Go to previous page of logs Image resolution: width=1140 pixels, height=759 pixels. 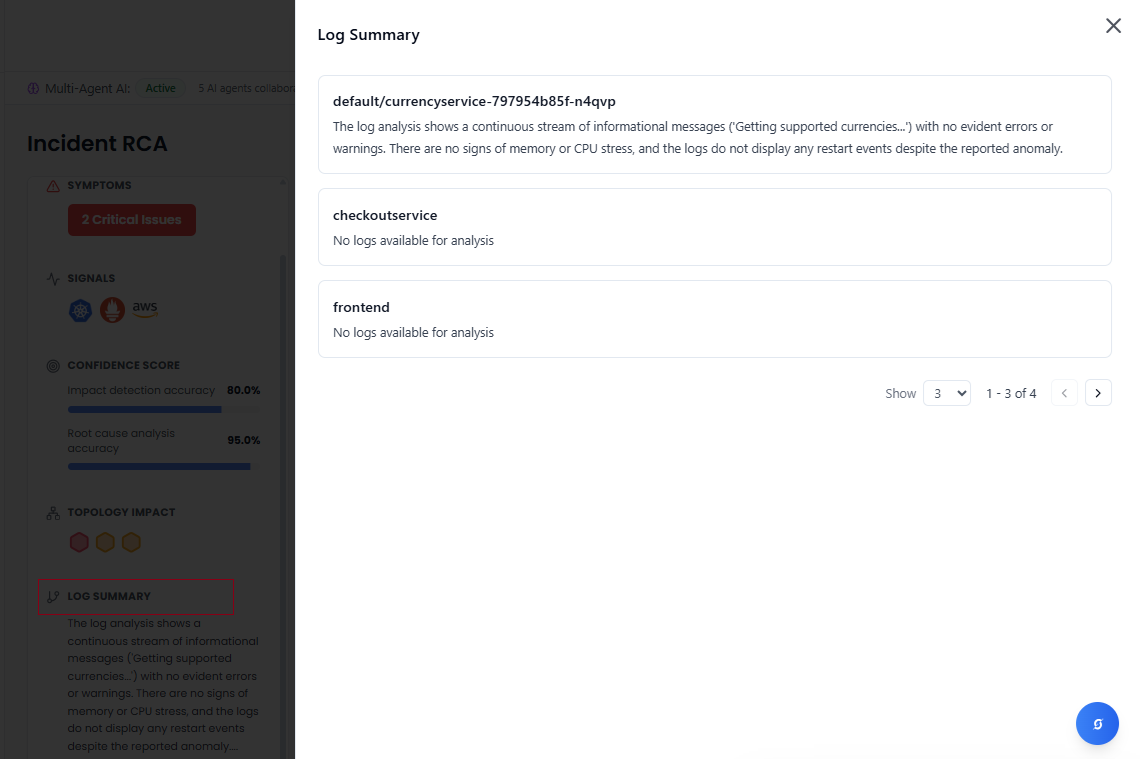(1064, 393)
